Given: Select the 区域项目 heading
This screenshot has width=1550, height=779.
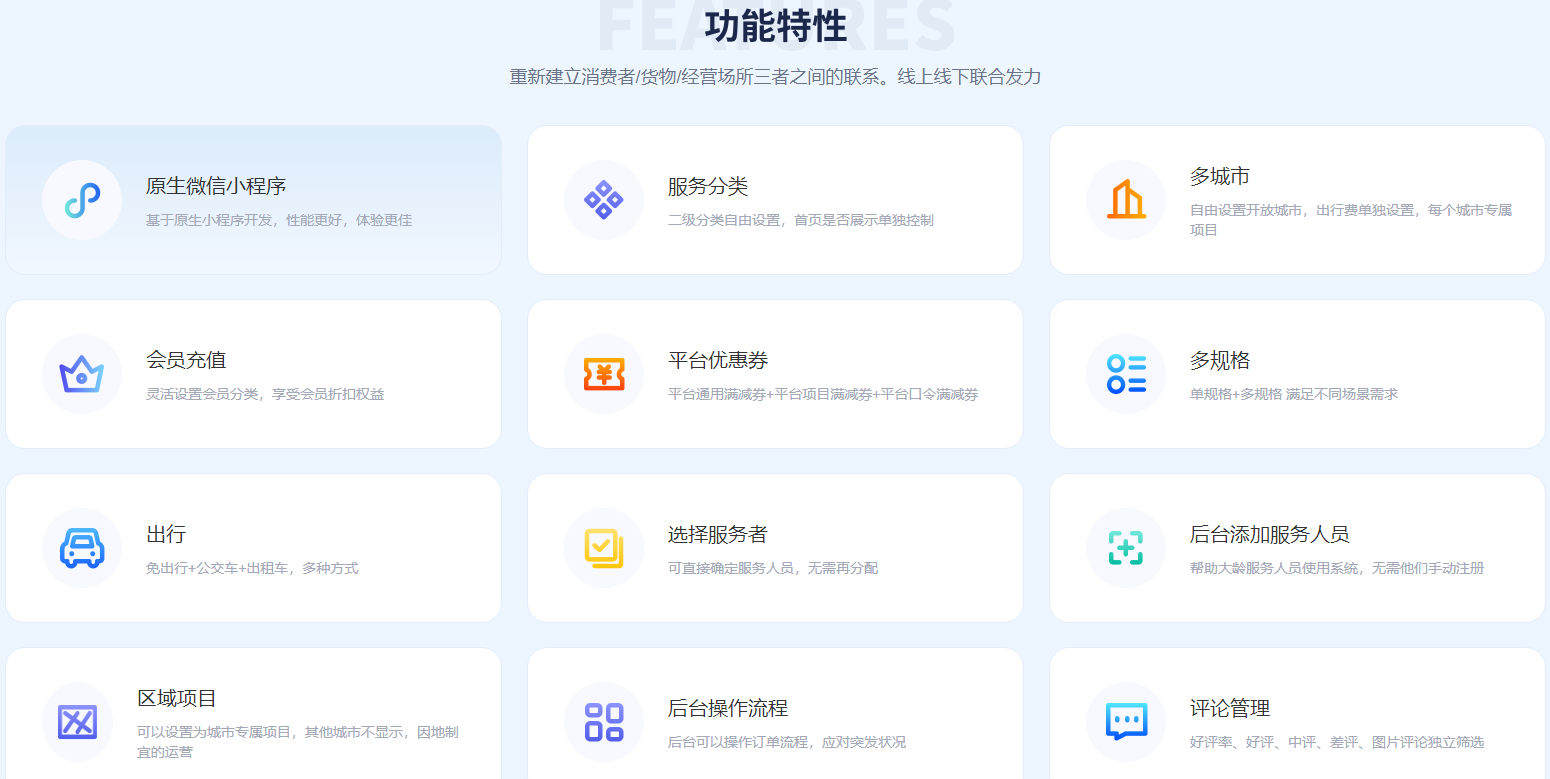Looking at the screenshot, I should pyautogui.click(x=177, y=698).
